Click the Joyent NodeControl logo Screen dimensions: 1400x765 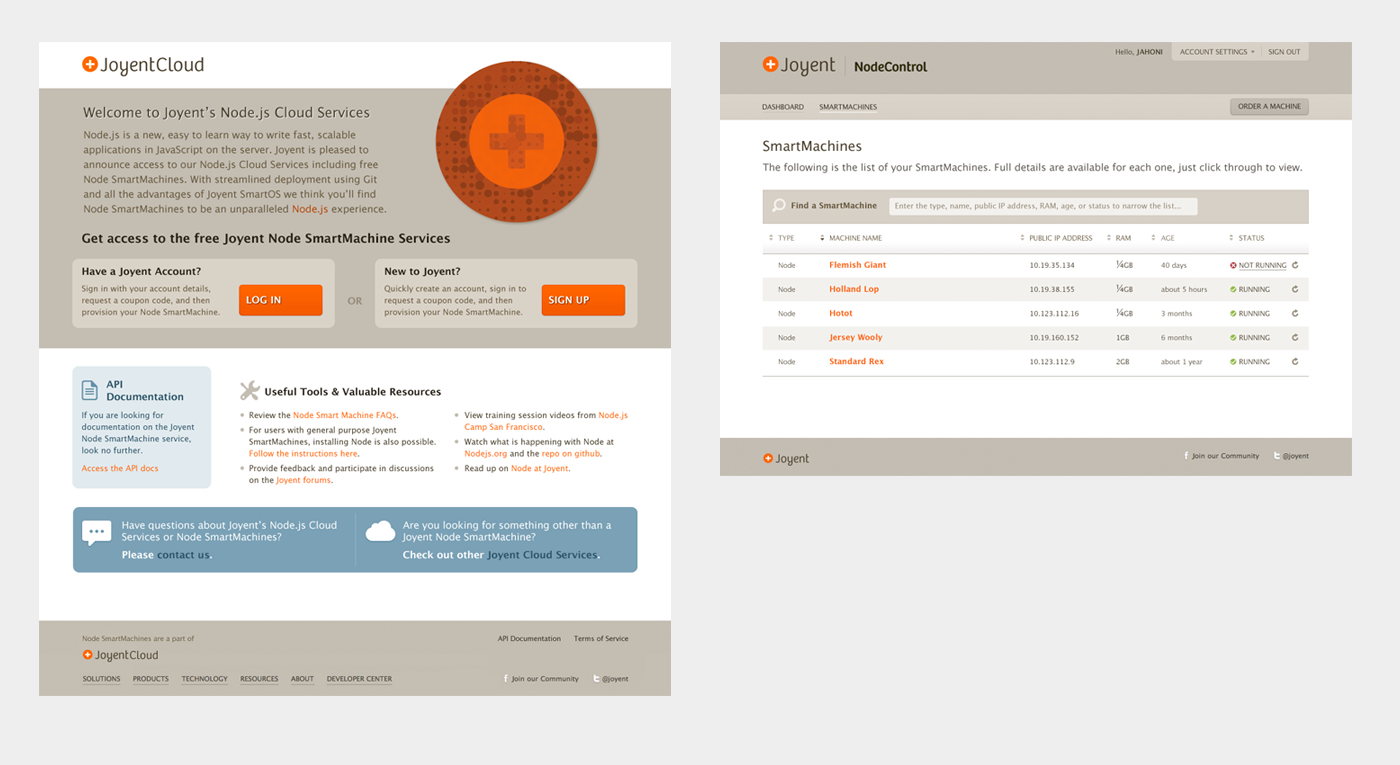pyautogui.click(x=845, y=66)
